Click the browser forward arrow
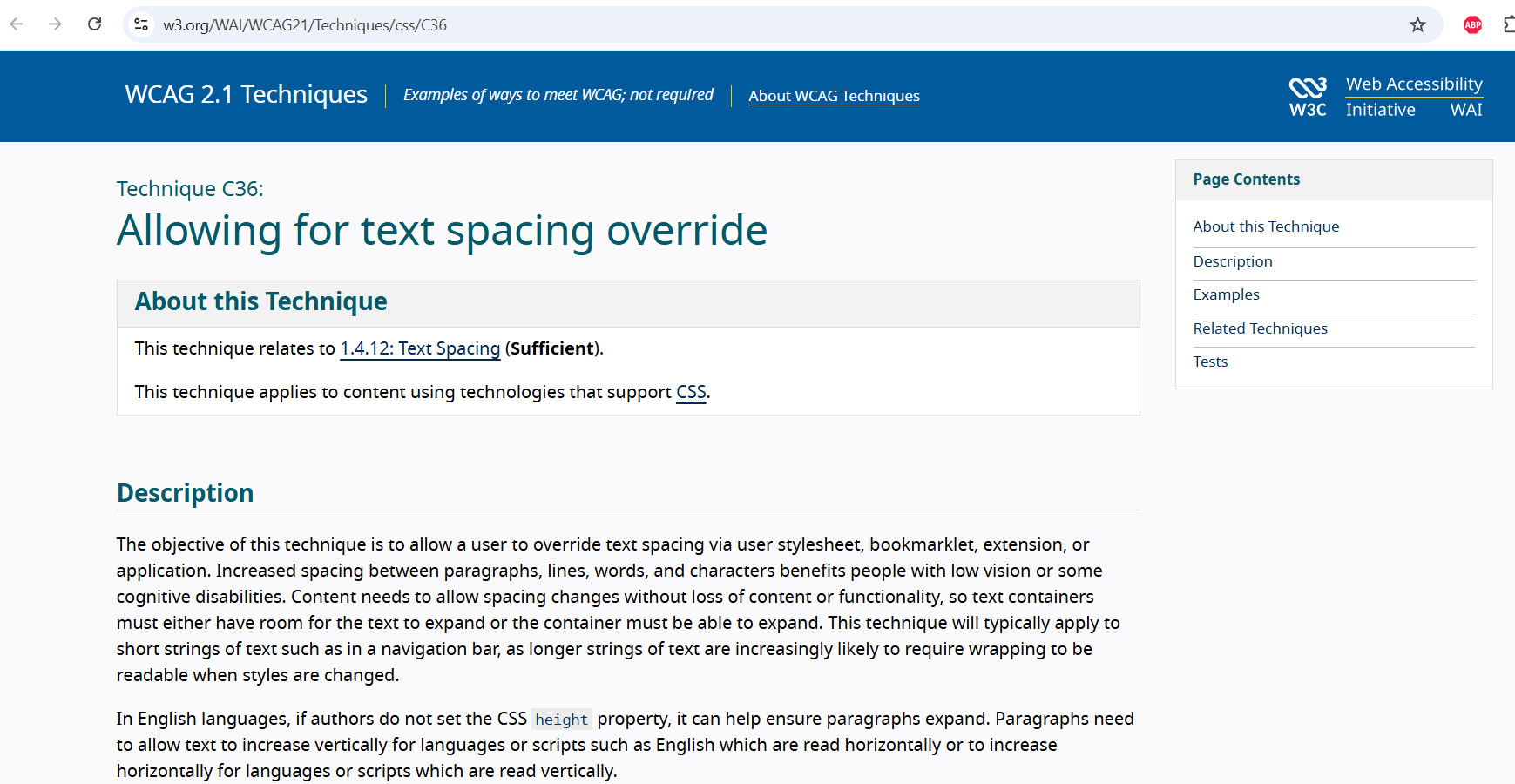 pyautogui.click(x=55, y=24)
